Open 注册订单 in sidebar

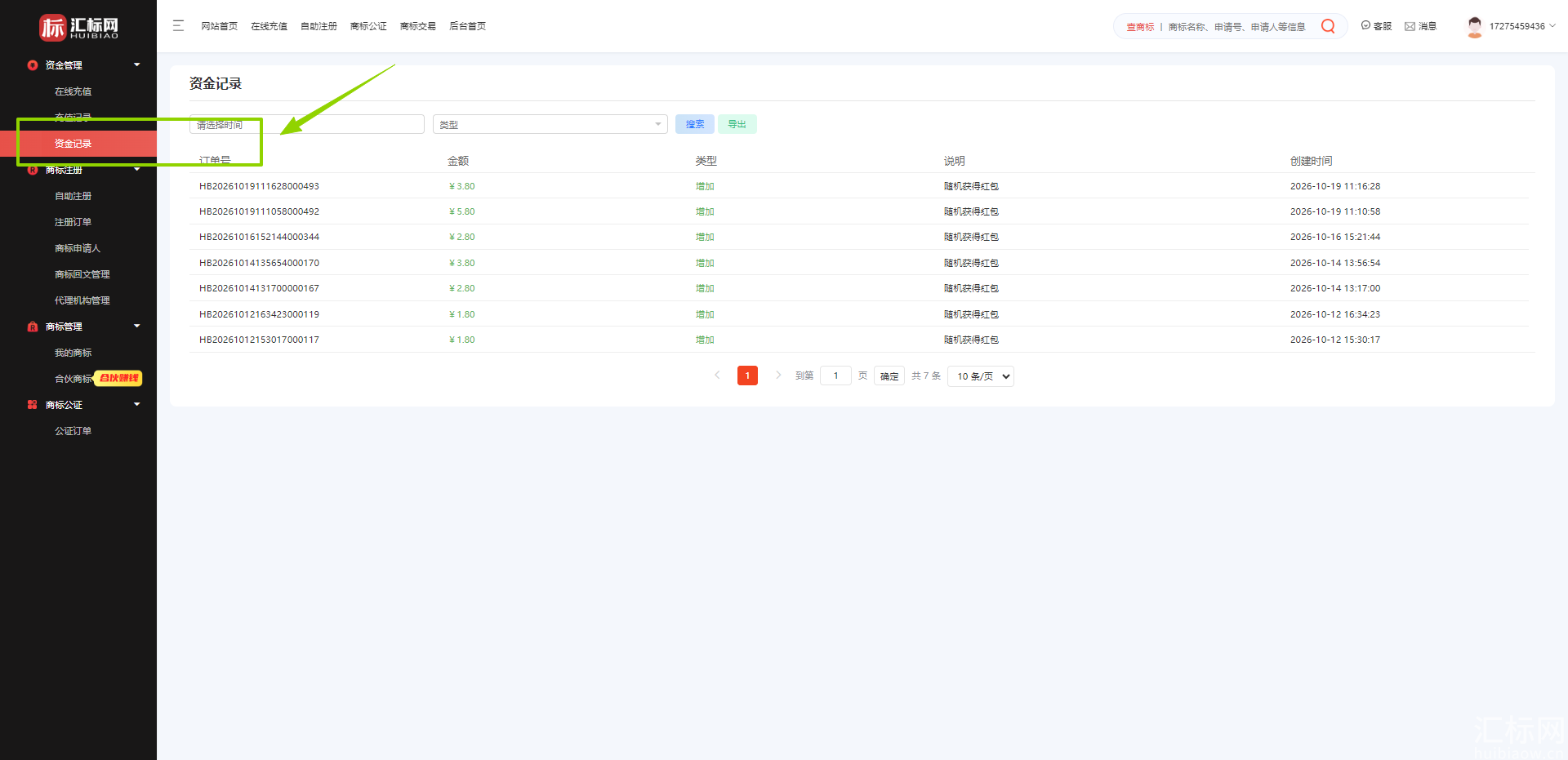[73, 222]
